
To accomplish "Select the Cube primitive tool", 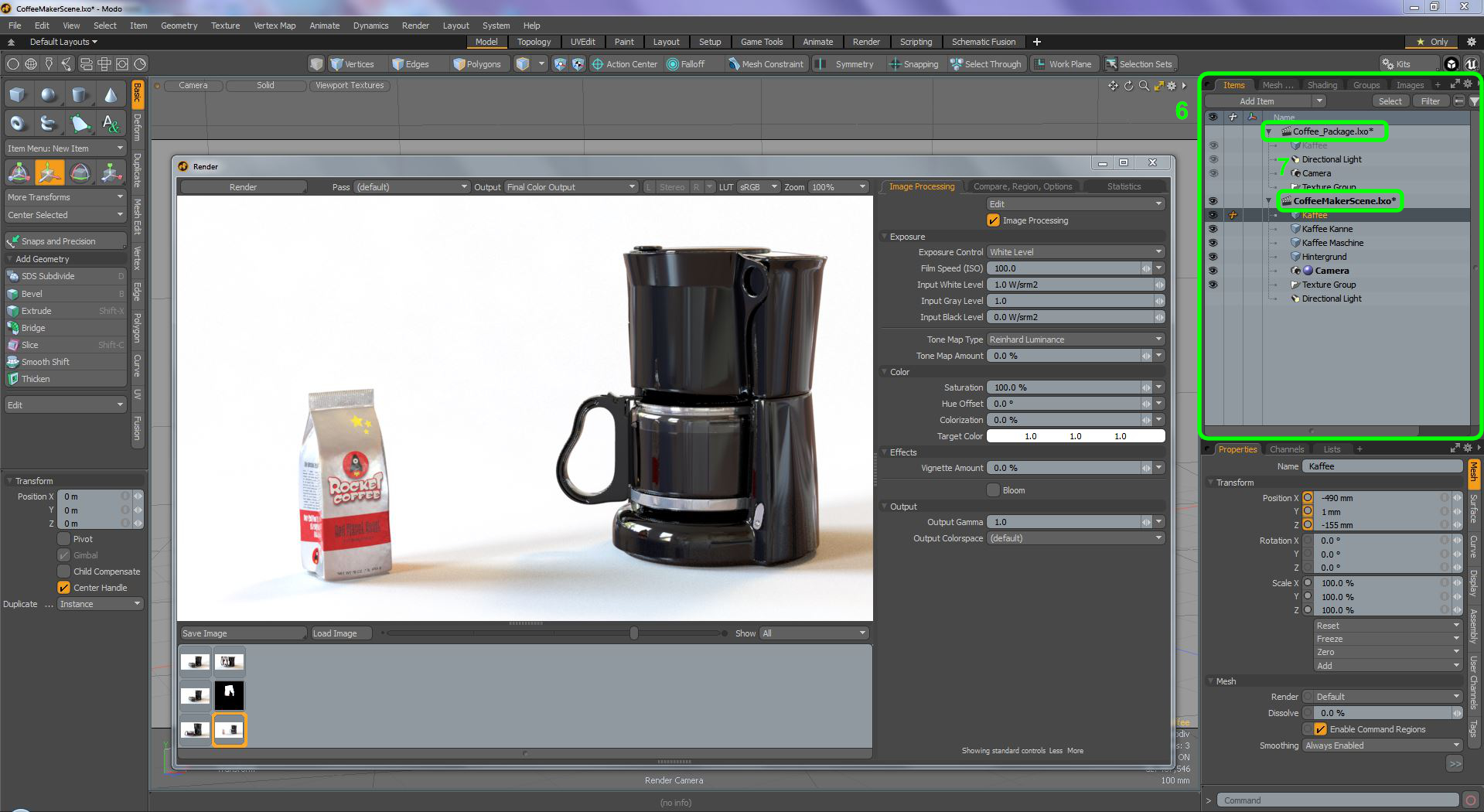I will [17, 95].
